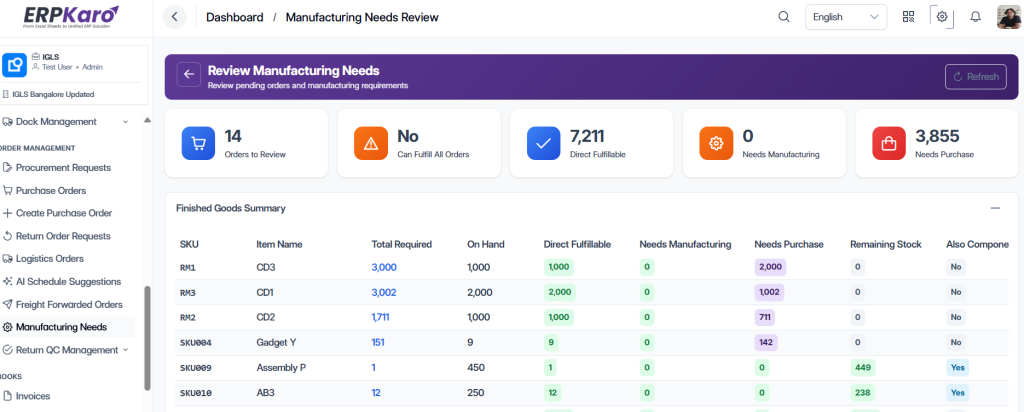
Task: Open the English language dropdown
Action: [846, 17]
